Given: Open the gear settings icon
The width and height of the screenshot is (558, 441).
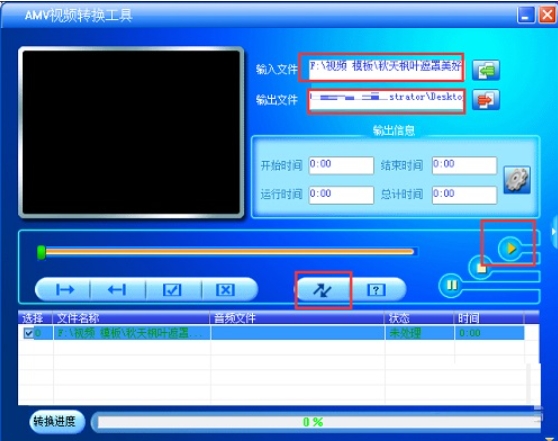Looking at the screenshot, I should coord(517,180).
